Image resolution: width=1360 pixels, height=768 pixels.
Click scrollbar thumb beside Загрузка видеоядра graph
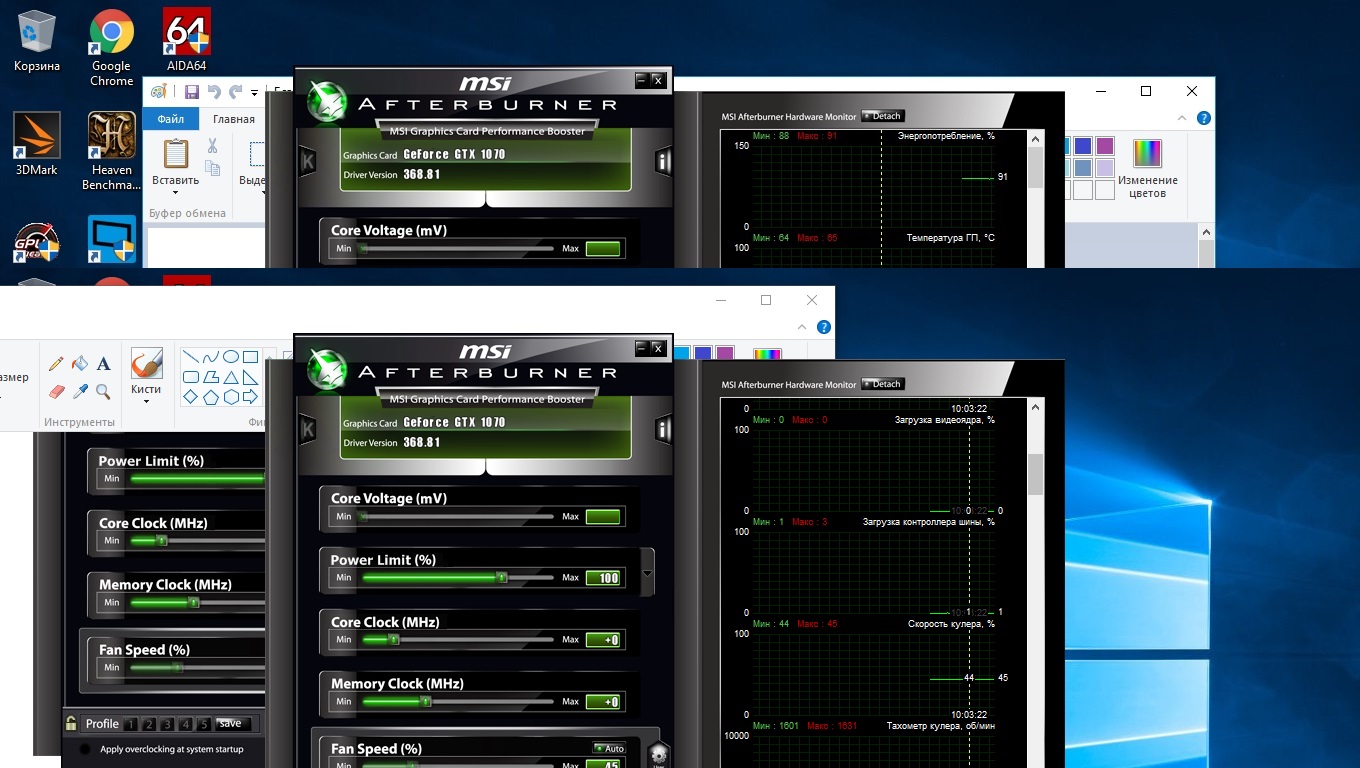(x=1036, y=474)
